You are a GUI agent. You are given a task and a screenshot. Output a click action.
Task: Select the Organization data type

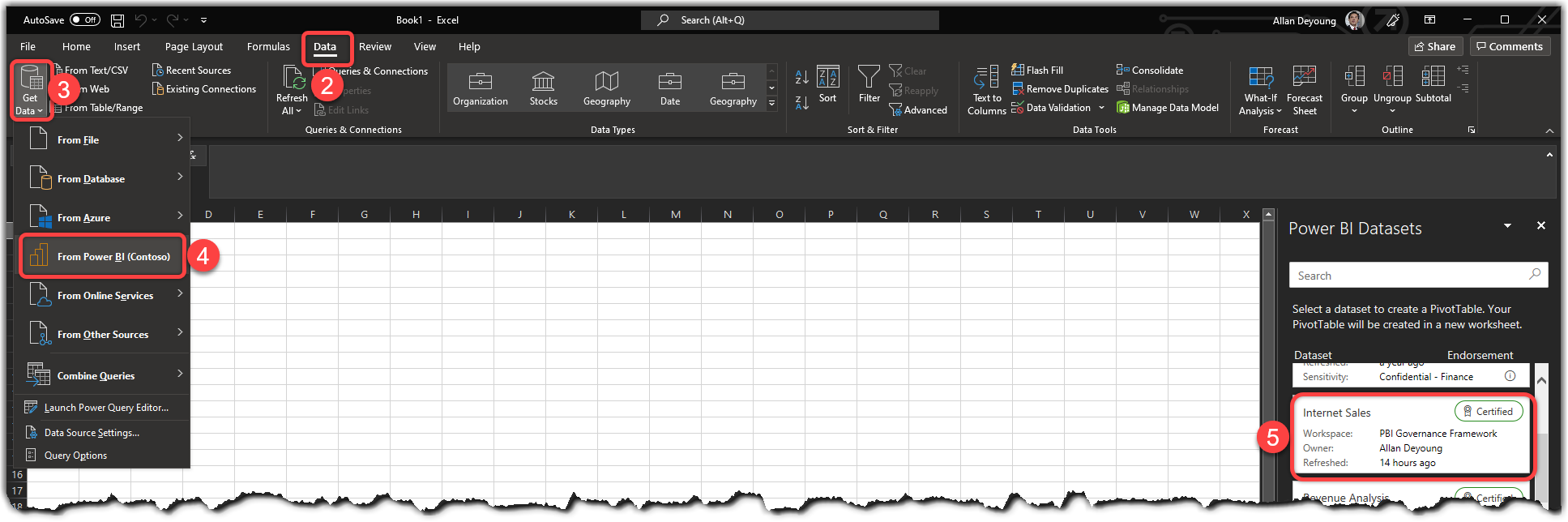481,88
